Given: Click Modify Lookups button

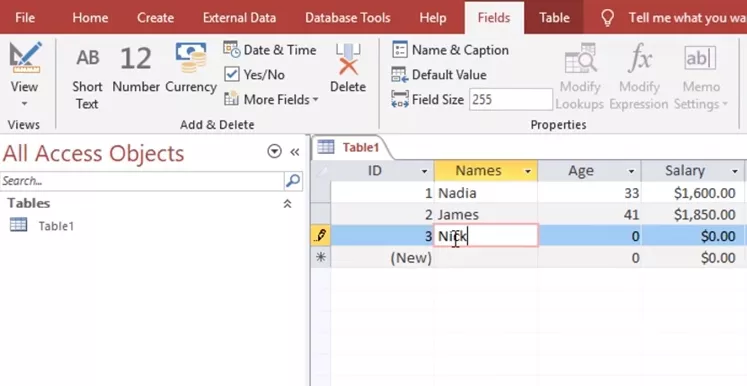Looking at the screenshot, I should point(579,77).
